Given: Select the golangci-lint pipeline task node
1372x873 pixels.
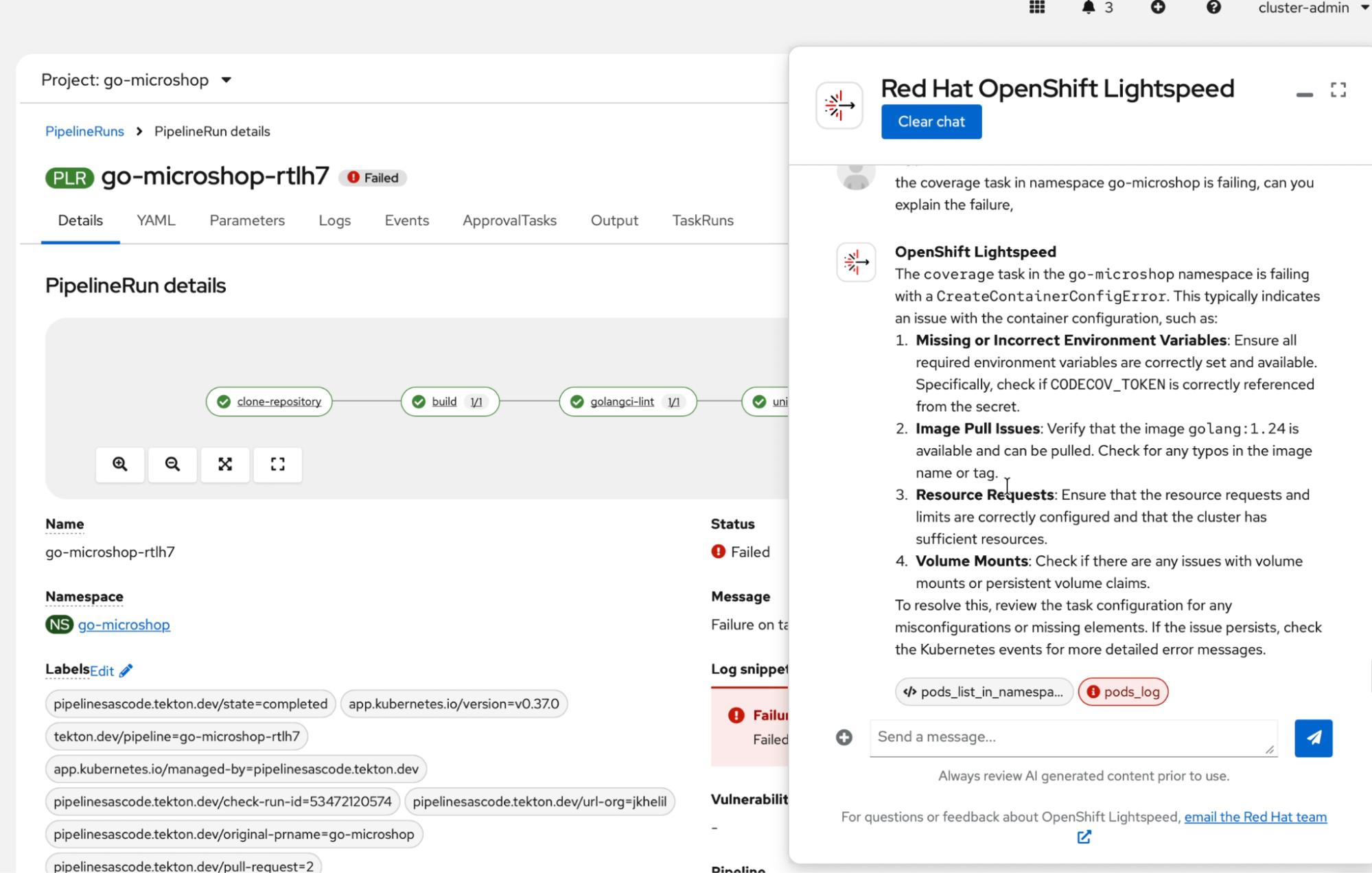Looking at the screenshot, I should coord(622,401).
